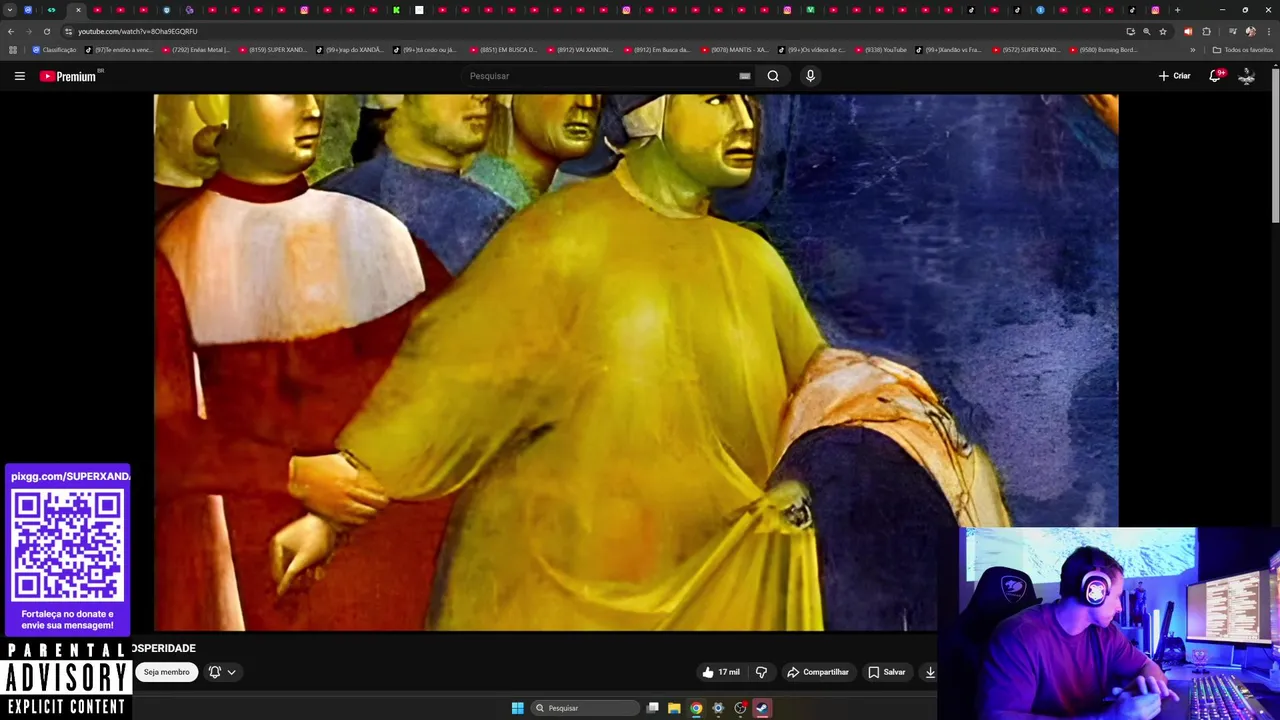Image resolution: width=1280 pixels, height=720 pixels.
Task: Open the on-screen keyboard icon in search box
Action: pos(744,76)
